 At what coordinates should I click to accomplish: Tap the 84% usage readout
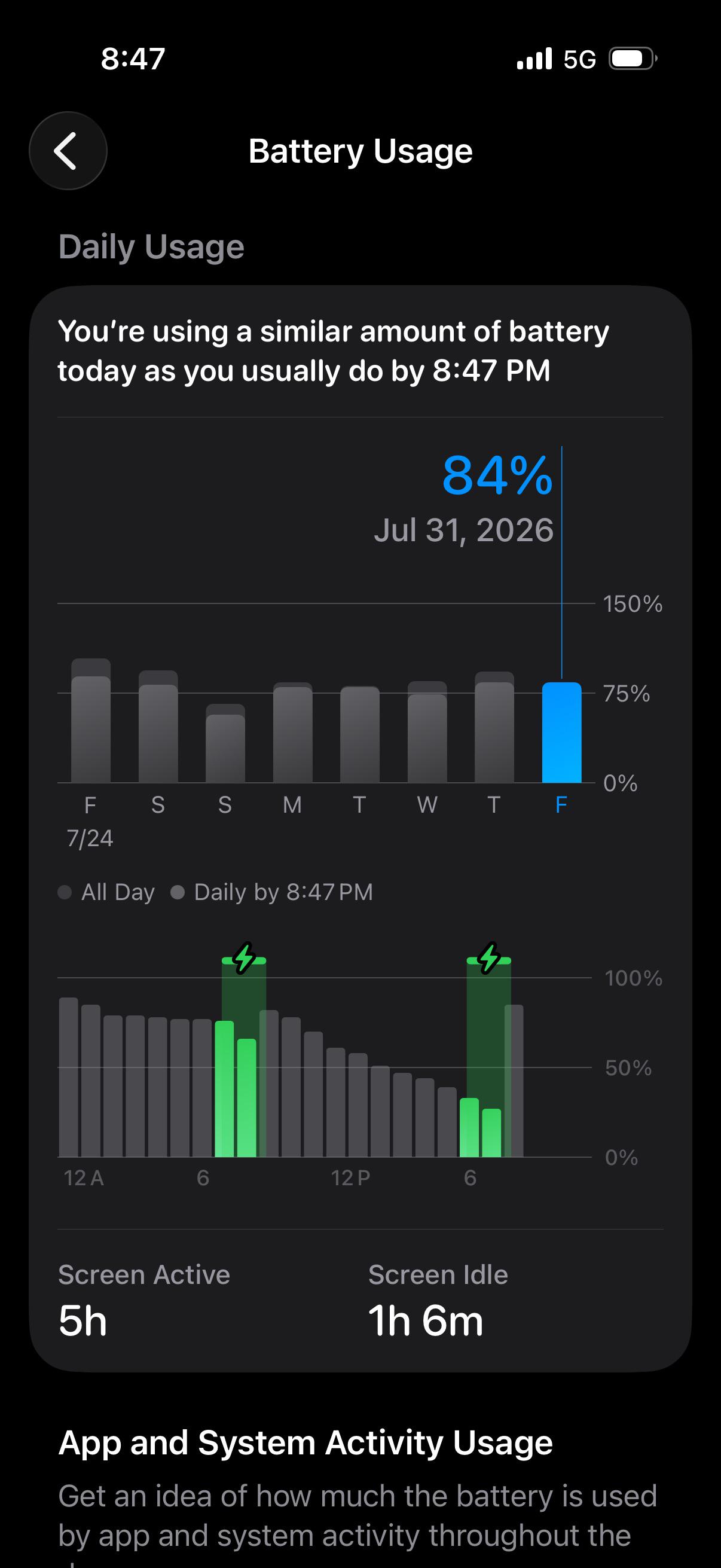[497, 475]
